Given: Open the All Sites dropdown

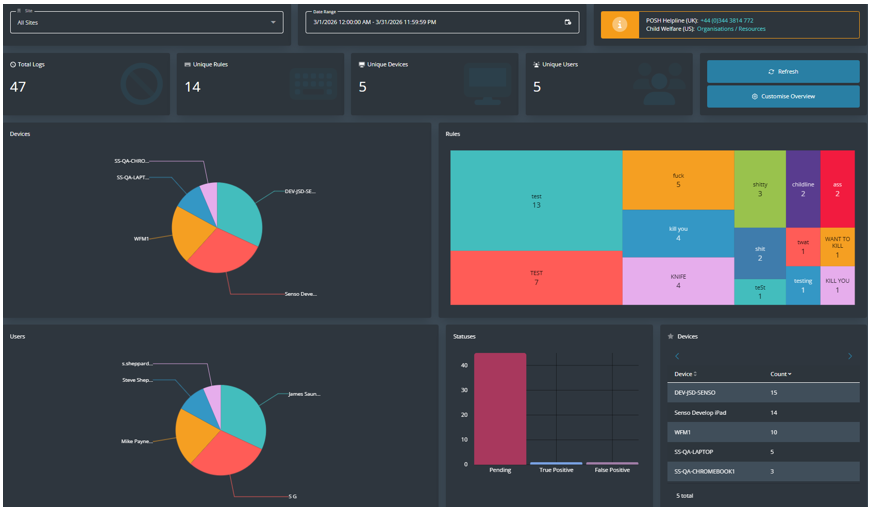Looking at the screenshot, I should coord(147,22).
